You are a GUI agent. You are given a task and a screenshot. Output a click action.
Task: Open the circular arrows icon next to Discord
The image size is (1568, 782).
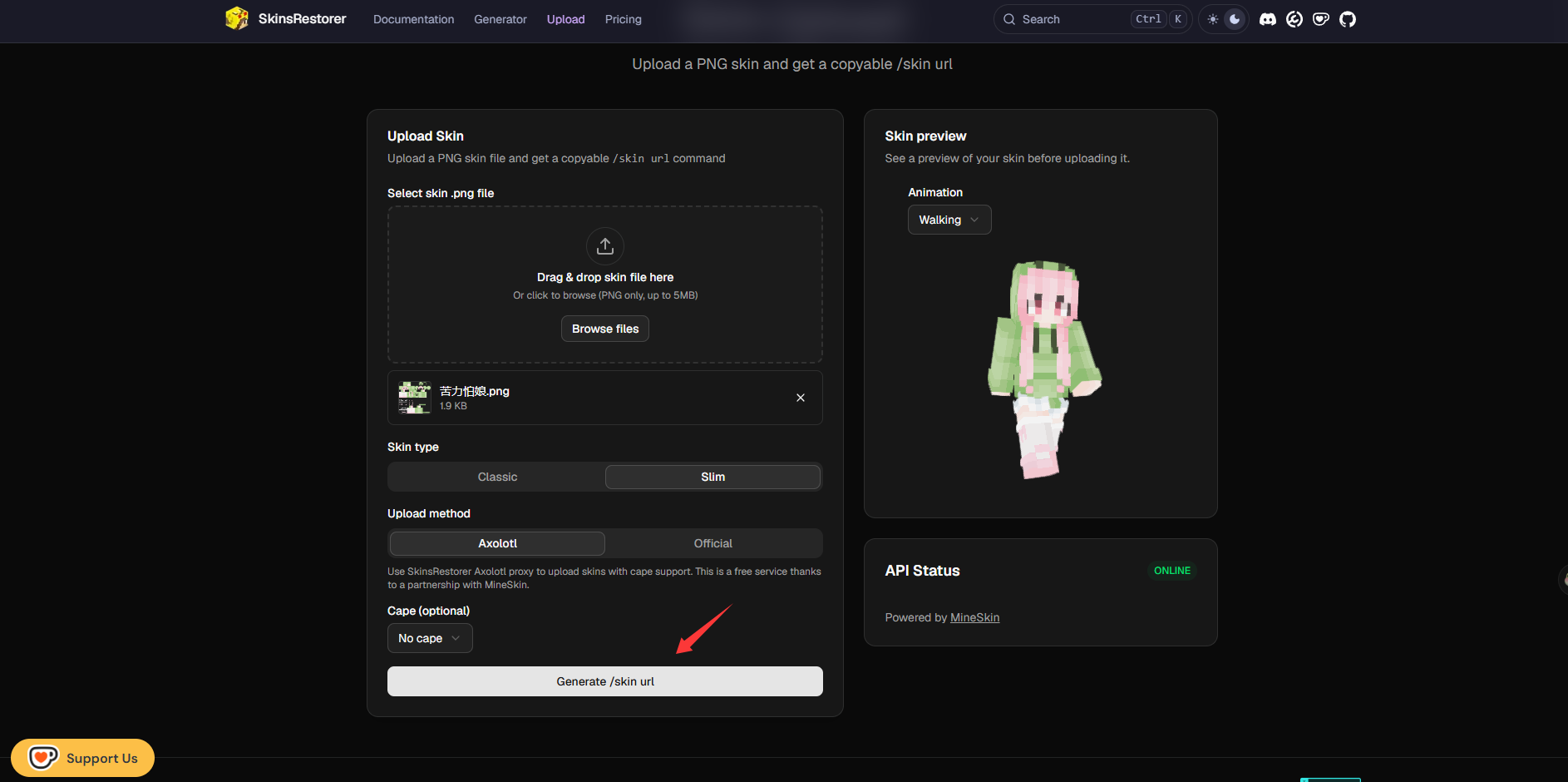tap(1294, 19)
